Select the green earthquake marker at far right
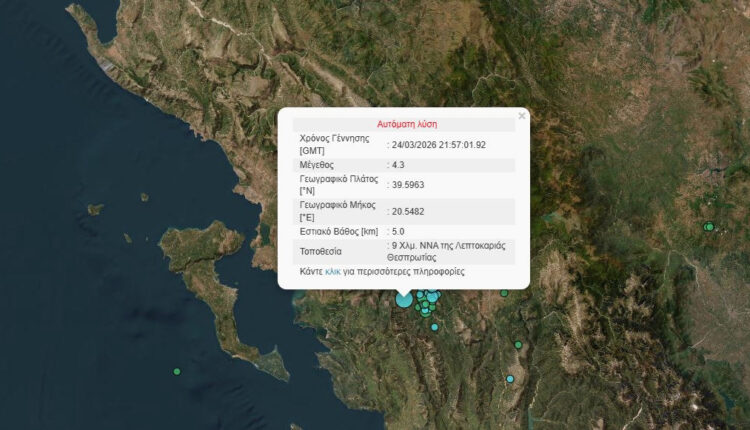Image resolution: width=750 pixels, height=430 pixels. tap(709, 227)
